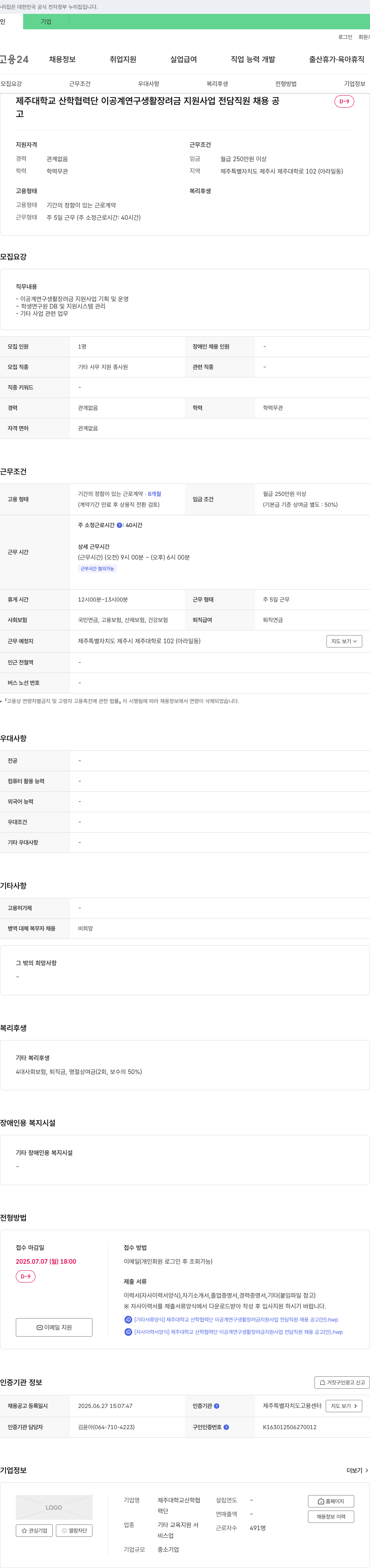Screen dimensions: 370x1568
Task: Open the 직업 능력 개발 menu
Action: [252, 59]
